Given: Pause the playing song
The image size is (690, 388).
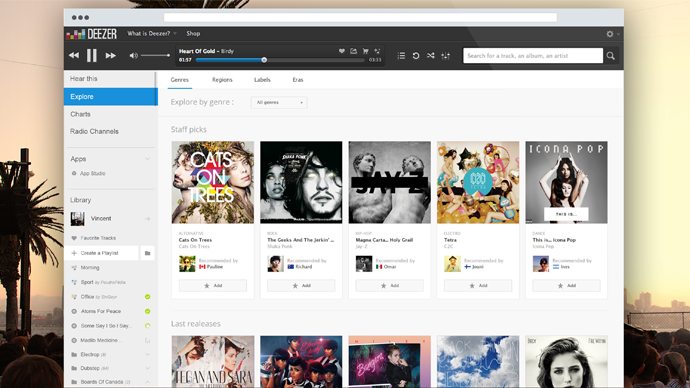Looking at the screenshot, I should tap(92, 55).
